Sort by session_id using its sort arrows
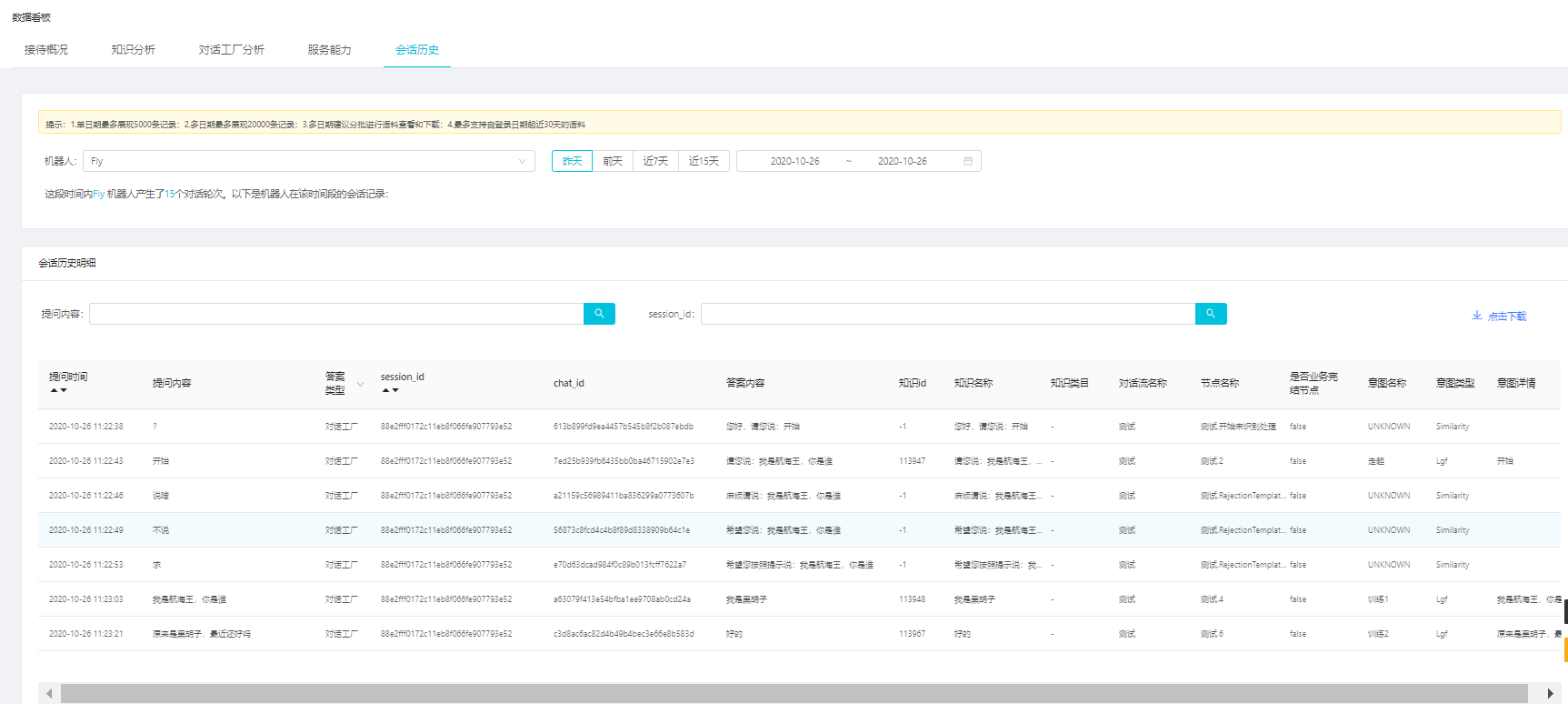1568x704 pixels. point(390,390)
